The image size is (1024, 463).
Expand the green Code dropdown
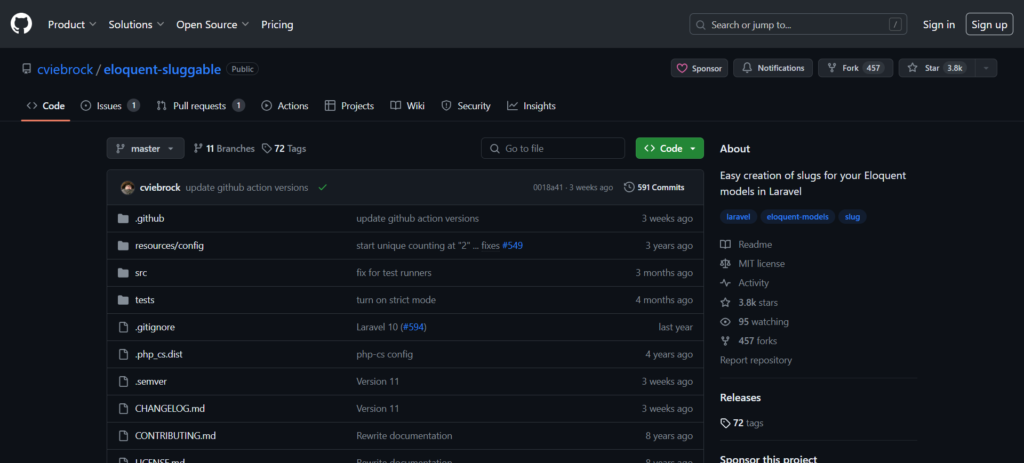point(669,148)
